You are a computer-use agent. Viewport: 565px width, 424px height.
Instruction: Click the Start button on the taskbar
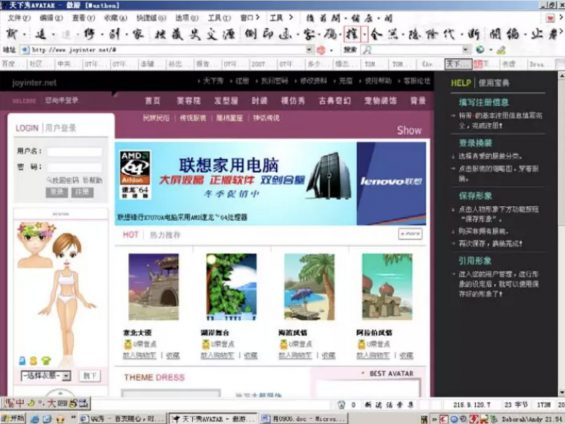(13, 418)
